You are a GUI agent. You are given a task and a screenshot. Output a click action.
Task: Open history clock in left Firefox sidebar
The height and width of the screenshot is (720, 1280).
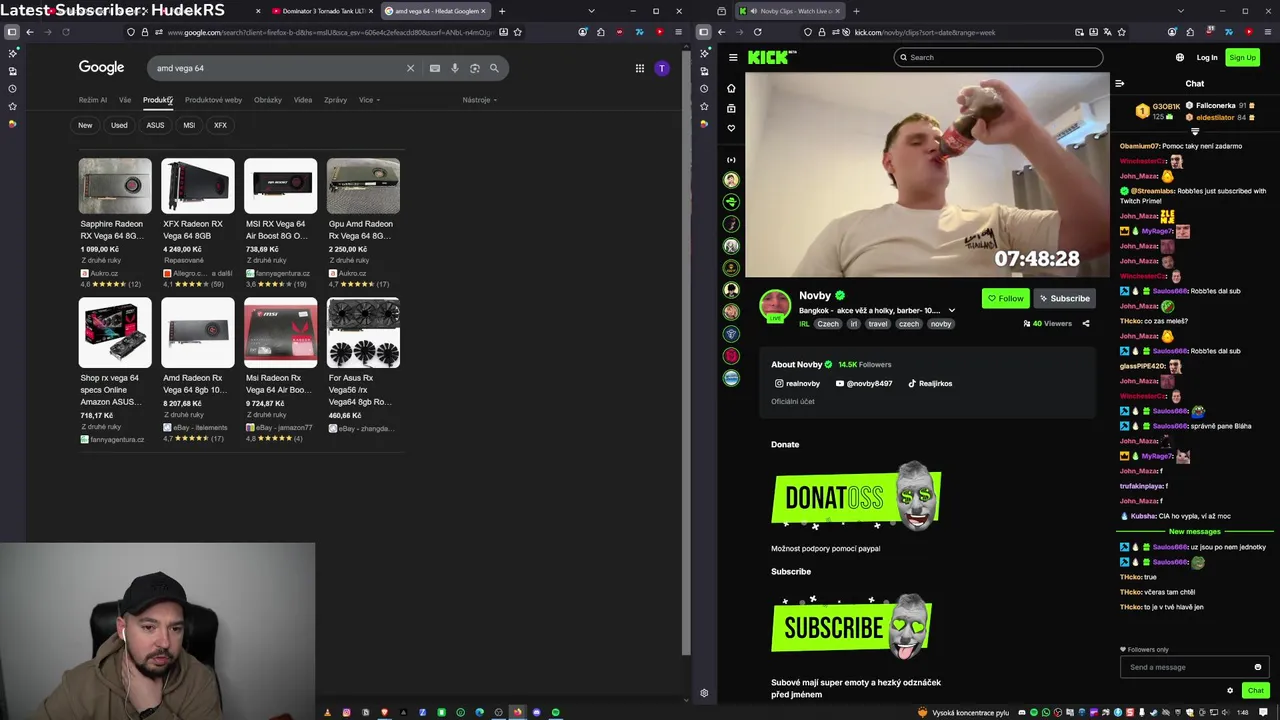(12, 89)
